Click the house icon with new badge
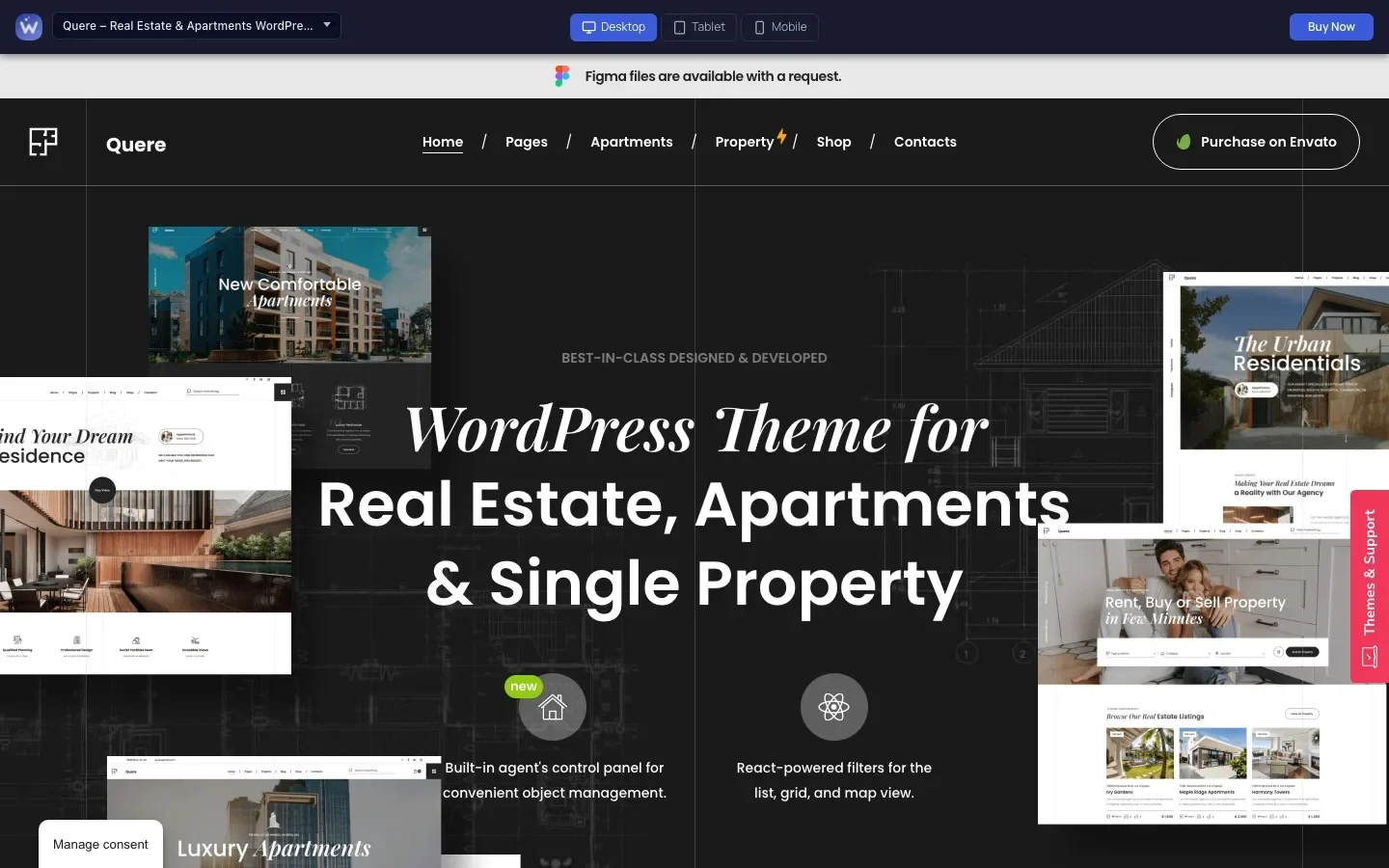The width and height of the screenshot is (1389, 868). pos(553,707)
